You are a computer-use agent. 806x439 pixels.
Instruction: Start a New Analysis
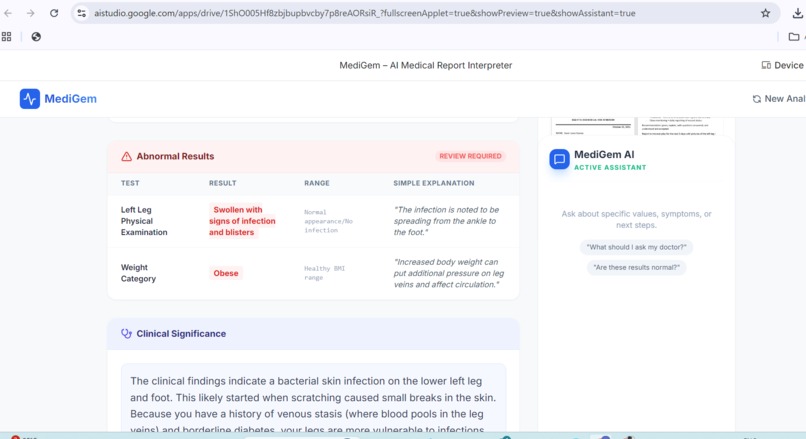(779, 99)
